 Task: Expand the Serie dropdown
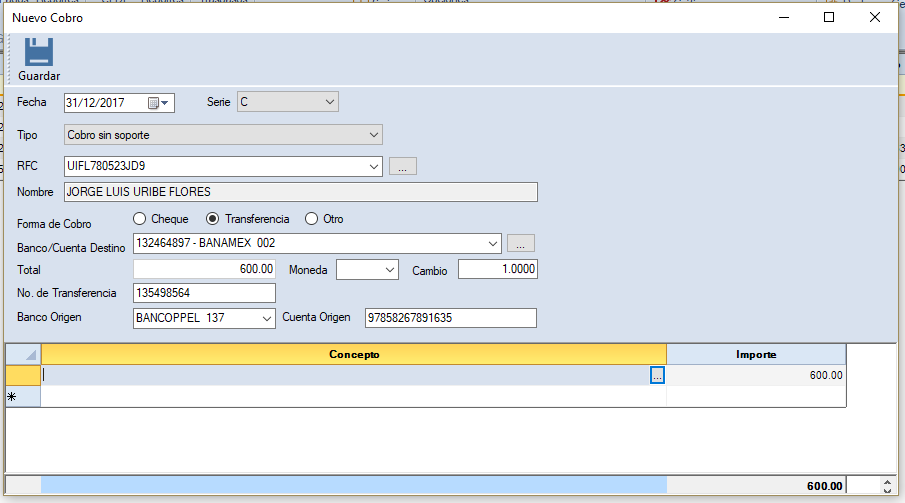(330, 102)
